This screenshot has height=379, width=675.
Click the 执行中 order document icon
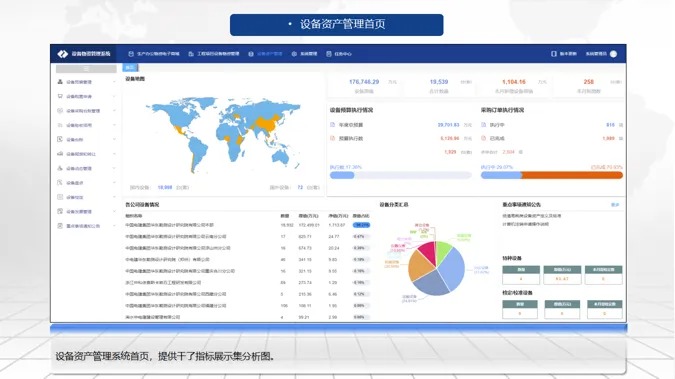coord(483,124)
